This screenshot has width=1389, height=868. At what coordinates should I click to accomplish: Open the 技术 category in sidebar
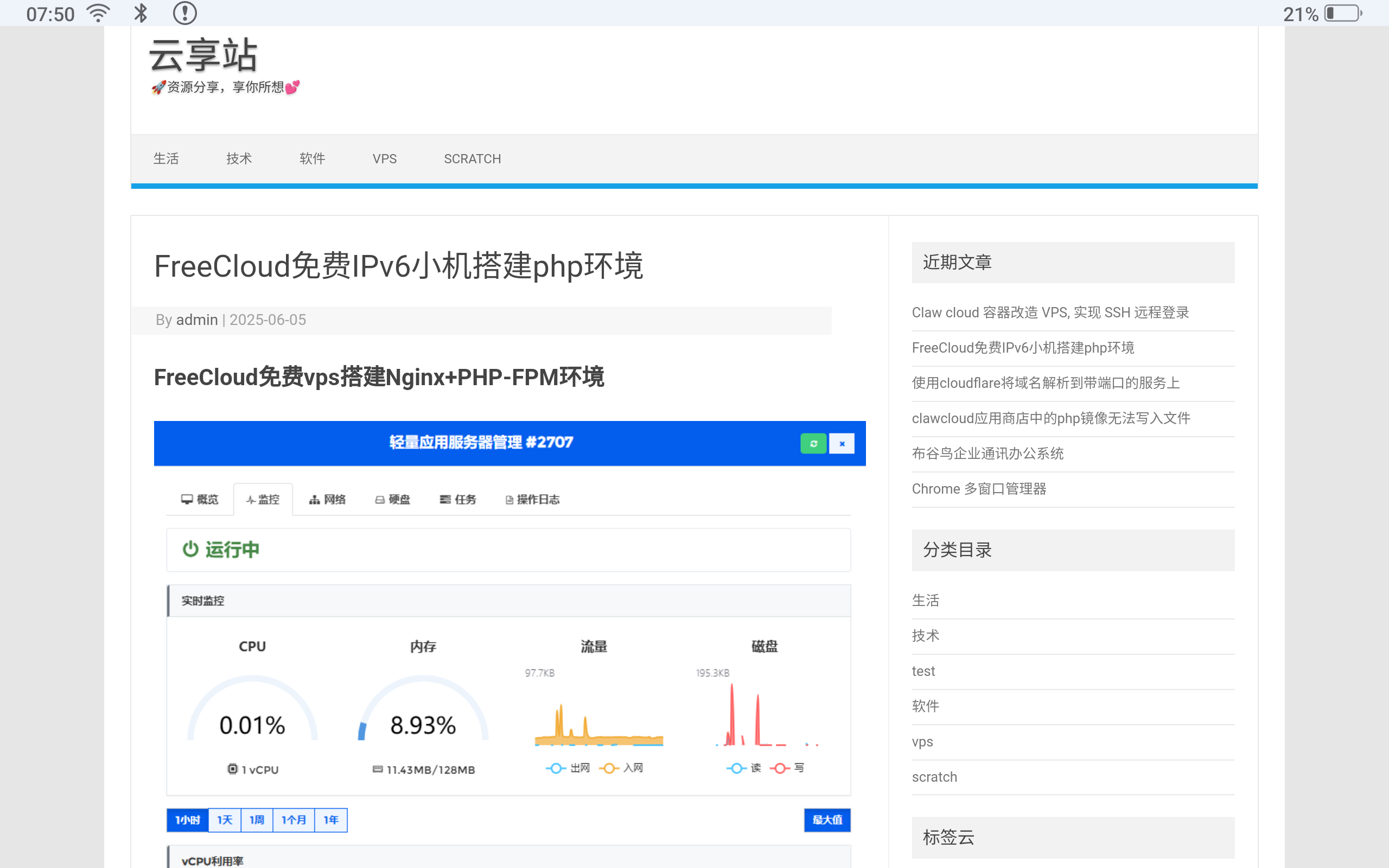(x=926, y=635)
